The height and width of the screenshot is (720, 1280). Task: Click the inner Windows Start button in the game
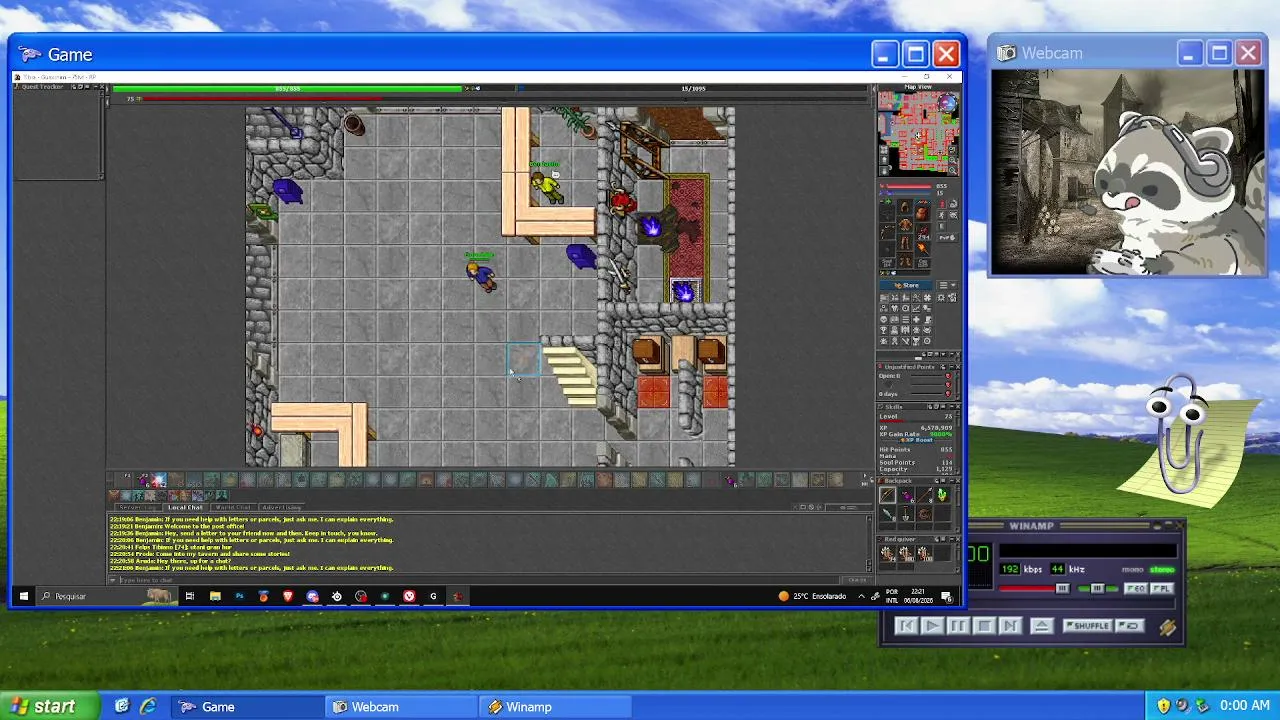coord(23,596)
